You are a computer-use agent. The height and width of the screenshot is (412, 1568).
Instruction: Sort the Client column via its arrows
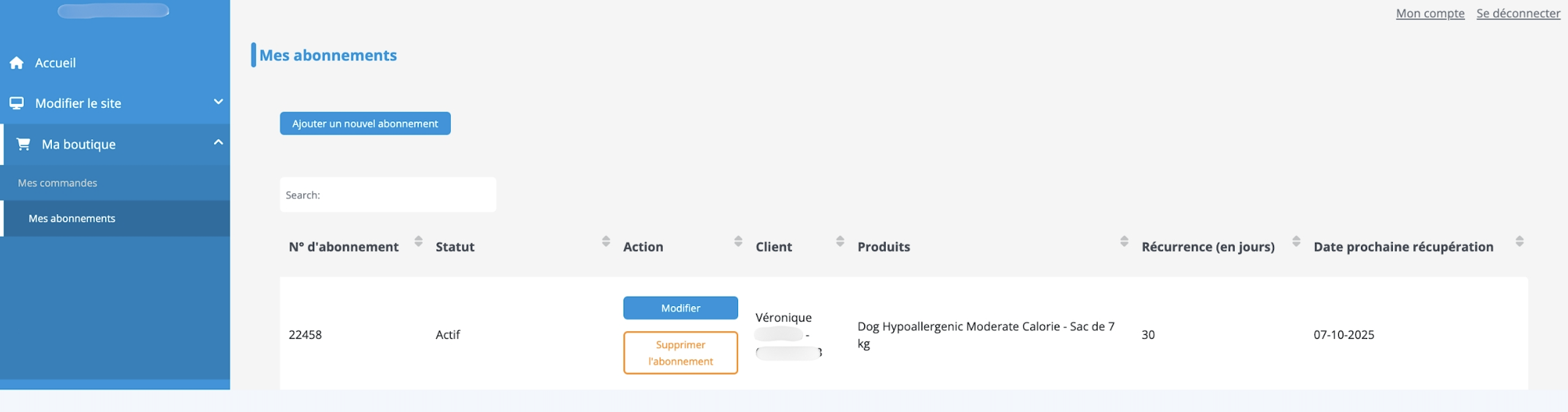click(840, 241)
